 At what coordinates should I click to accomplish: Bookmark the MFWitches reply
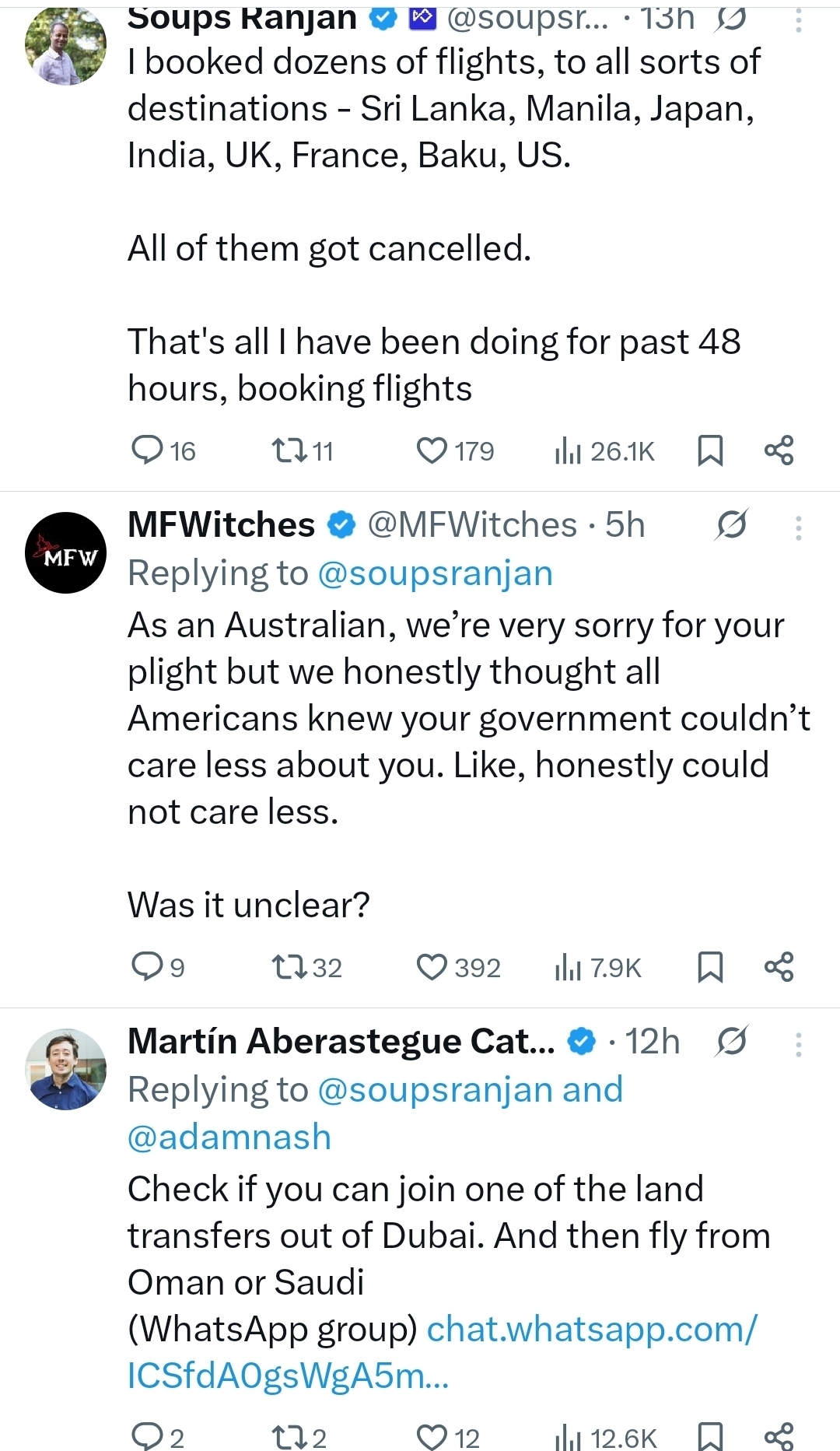710,967
